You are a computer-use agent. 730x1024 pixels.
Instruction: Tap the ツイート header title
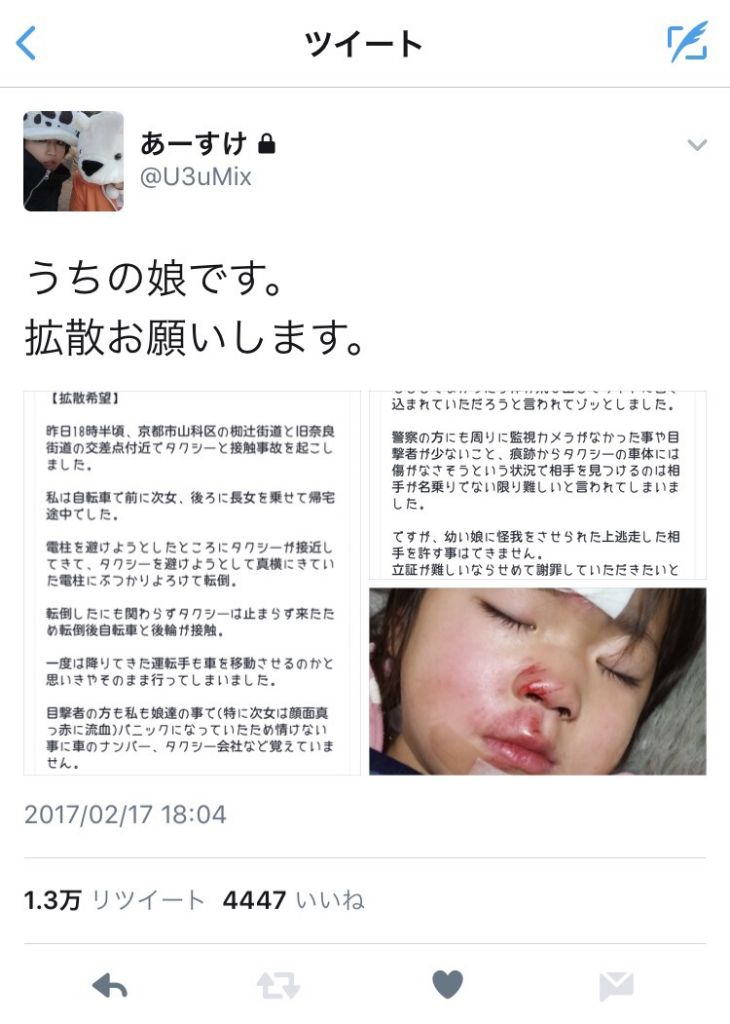point(364,44)
